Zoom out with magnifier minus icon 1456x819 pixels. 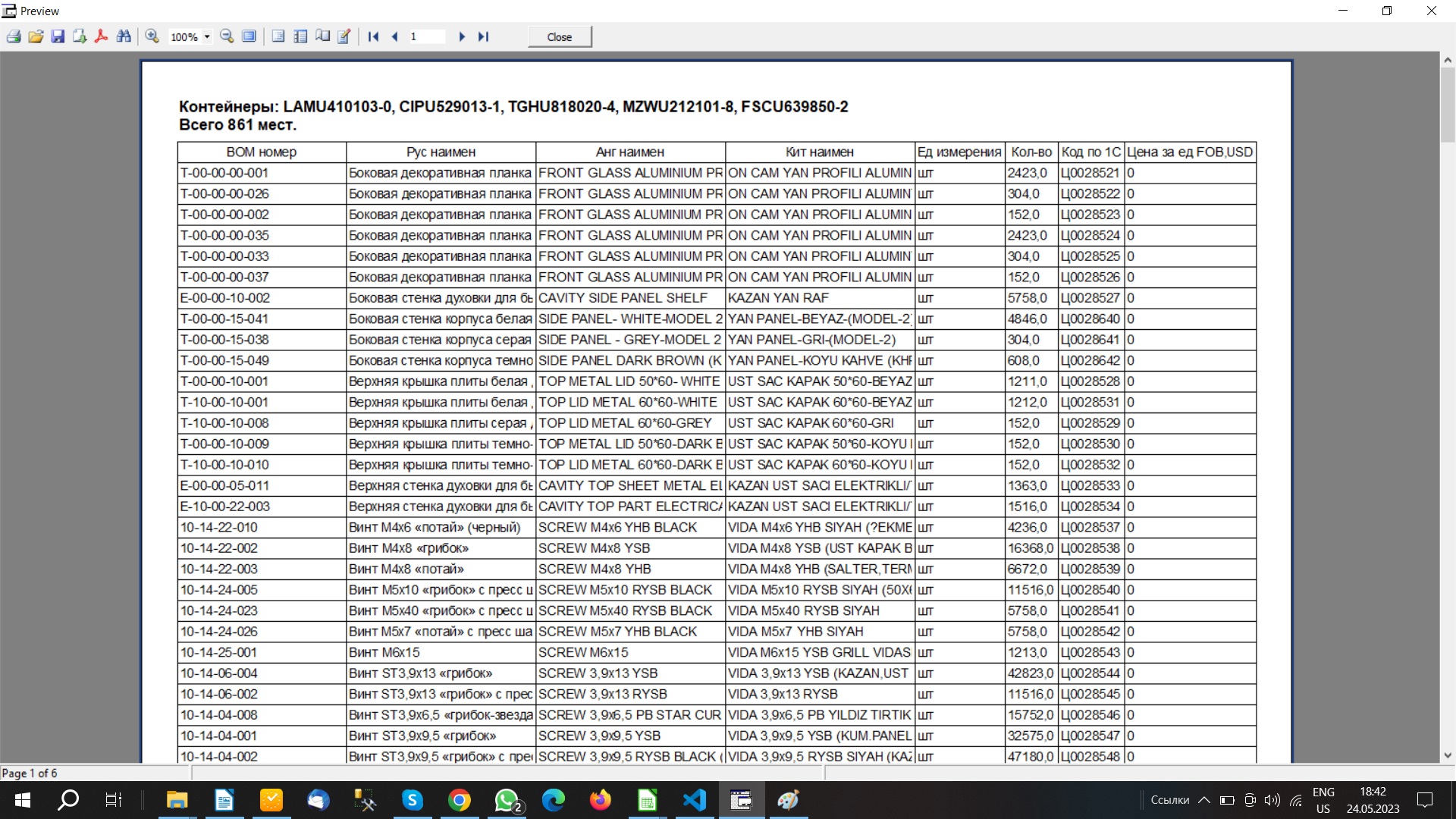tap(227, 36)
